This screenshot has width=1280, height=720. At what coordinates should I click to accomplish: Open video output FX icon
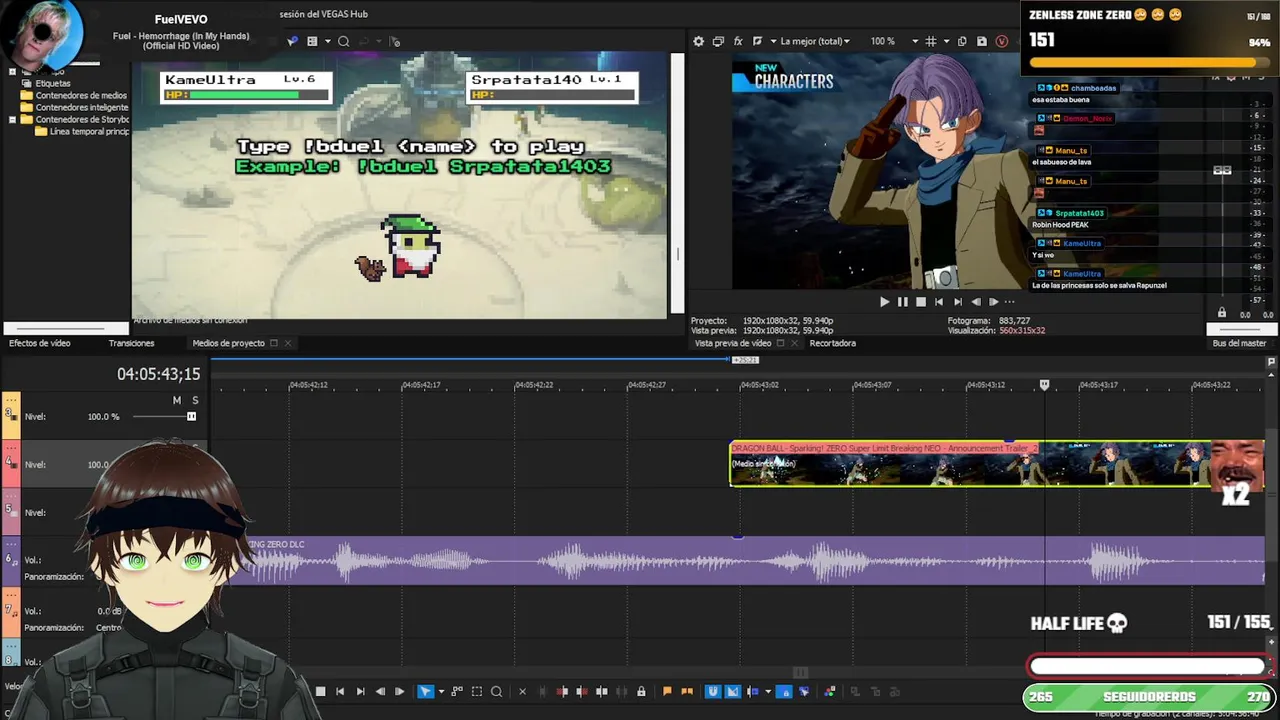738,41
